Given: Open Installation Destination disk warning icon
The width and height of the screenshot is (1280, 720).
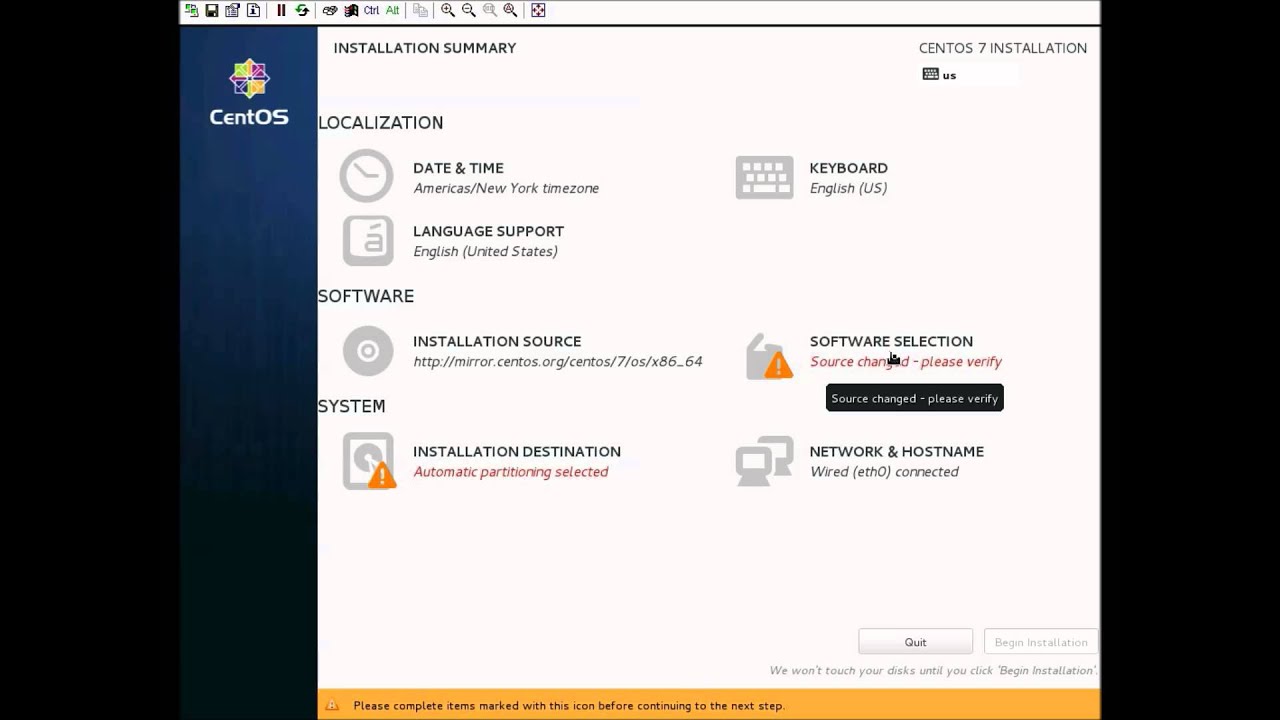Looking at the screenshot, I should [x=369, y=461].
